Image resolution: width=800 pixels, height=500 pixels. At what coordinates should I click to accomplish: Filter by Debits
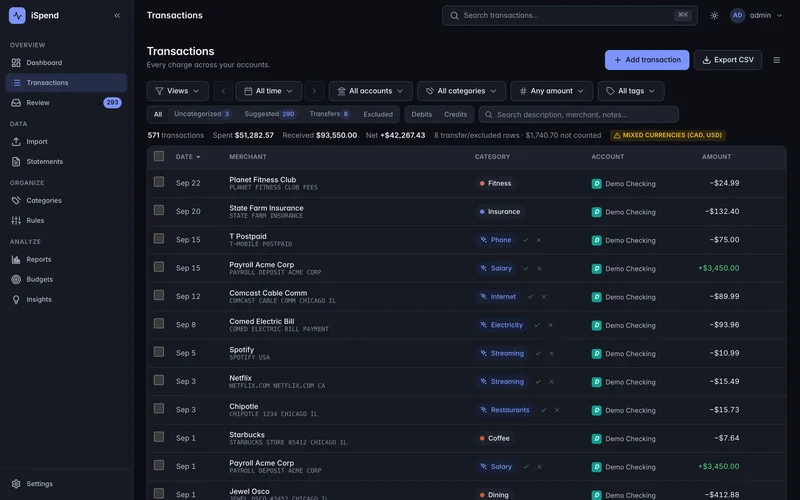pos(421,114)
